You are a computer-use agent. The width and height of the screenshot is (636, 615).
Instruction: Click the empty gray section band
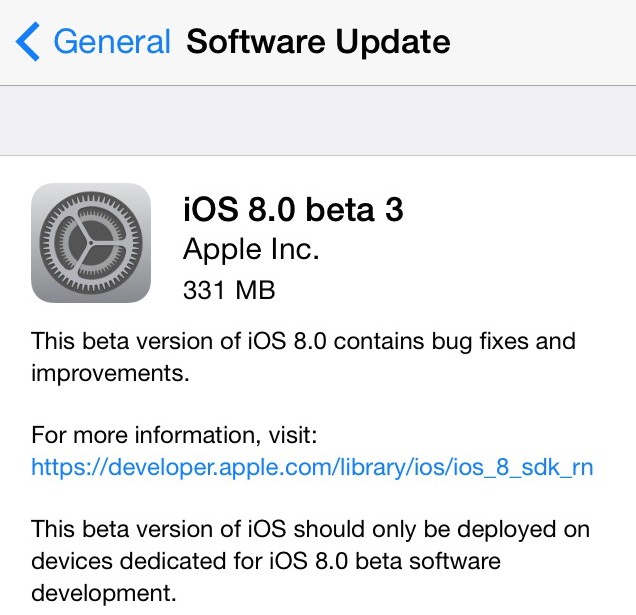tap(318, 120)
